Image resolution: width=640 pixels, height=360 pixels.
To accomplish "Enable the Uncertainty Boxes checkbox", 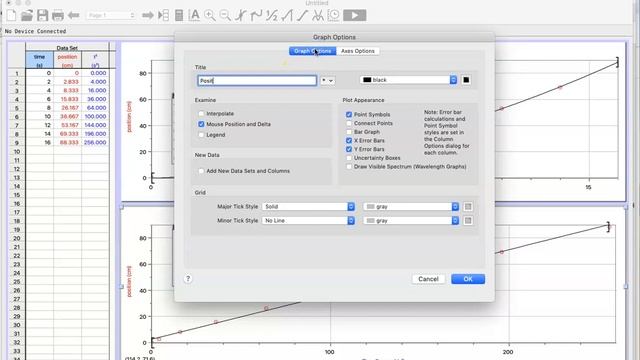I will pos(349,158).
